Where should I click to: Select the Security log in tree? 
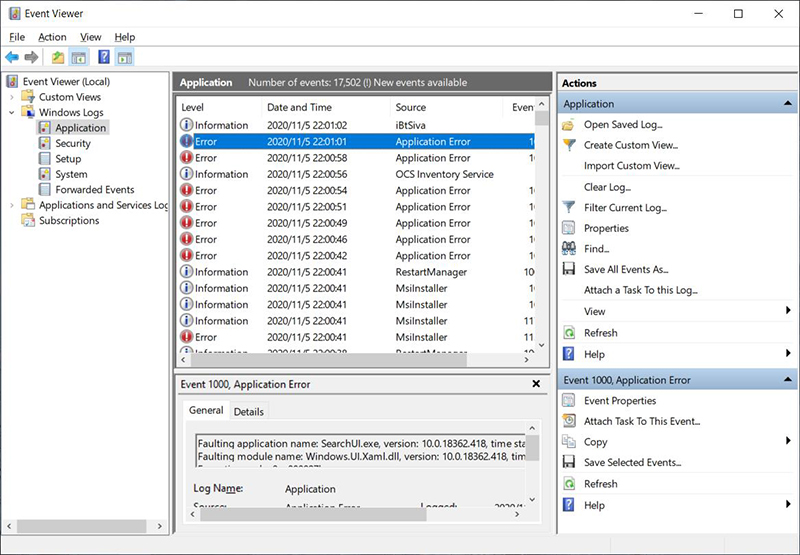point(72,144)
